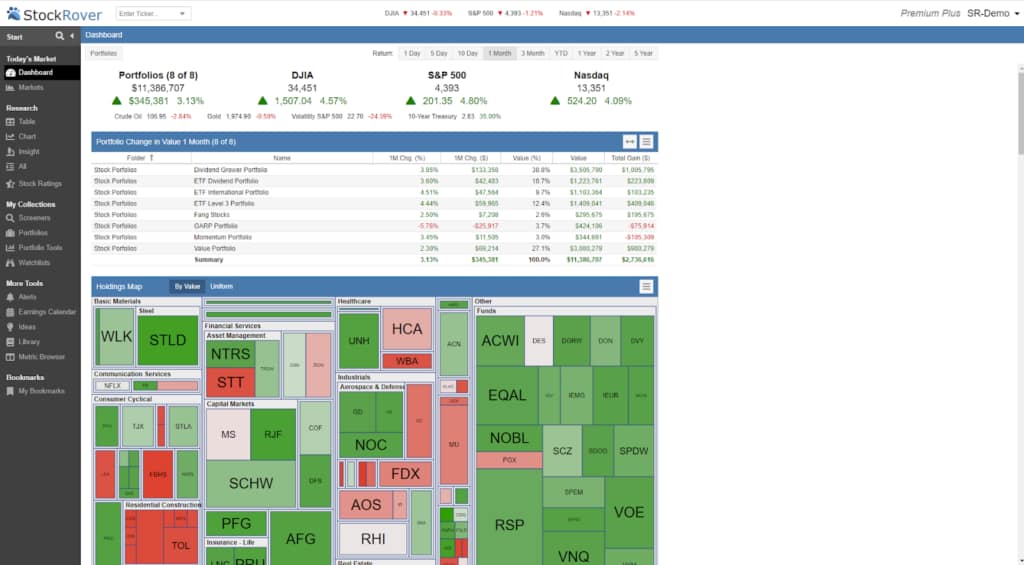Open Dividend Grower Portfolio row

tap(374, 170)
